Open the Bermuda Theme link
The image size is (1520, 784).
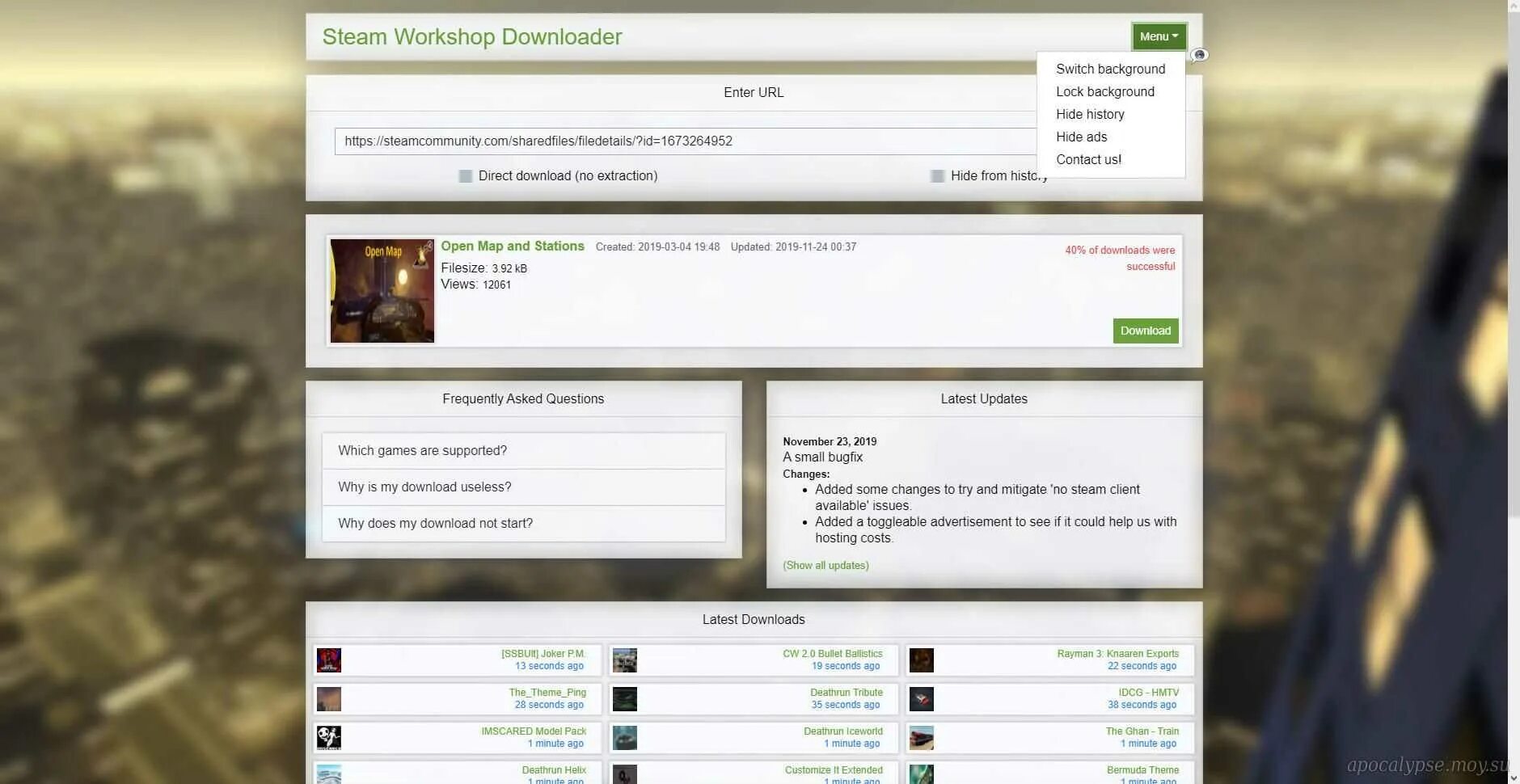[1143, 770]
